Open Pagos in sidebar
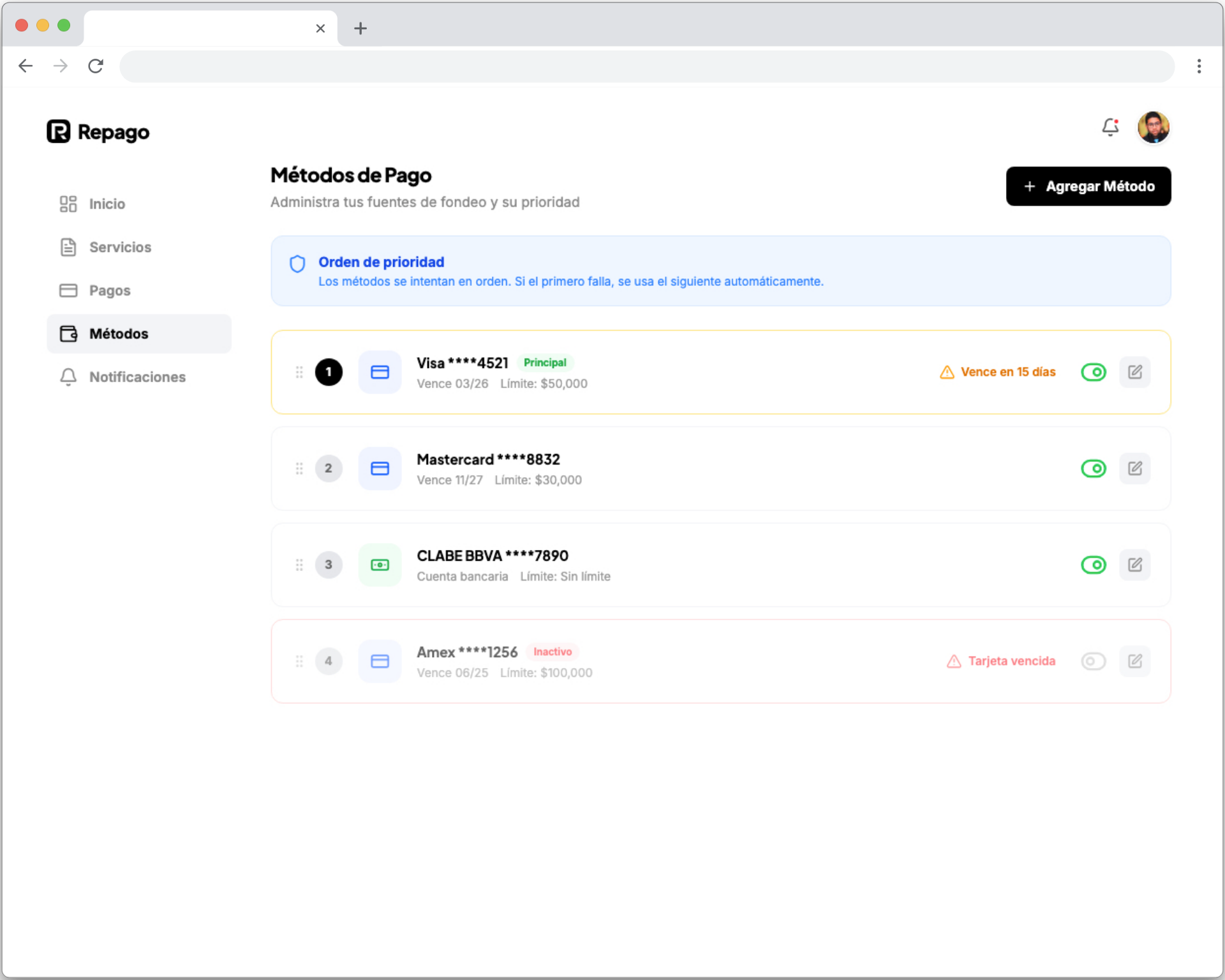1225x980 pixels. [139, 290]
